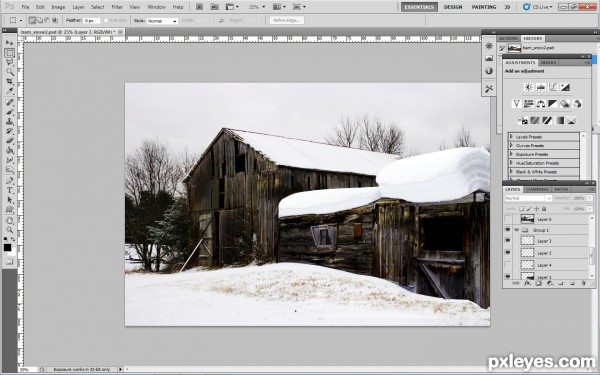
Task: Select the Quick Selection tool
Action: point(10,72)
